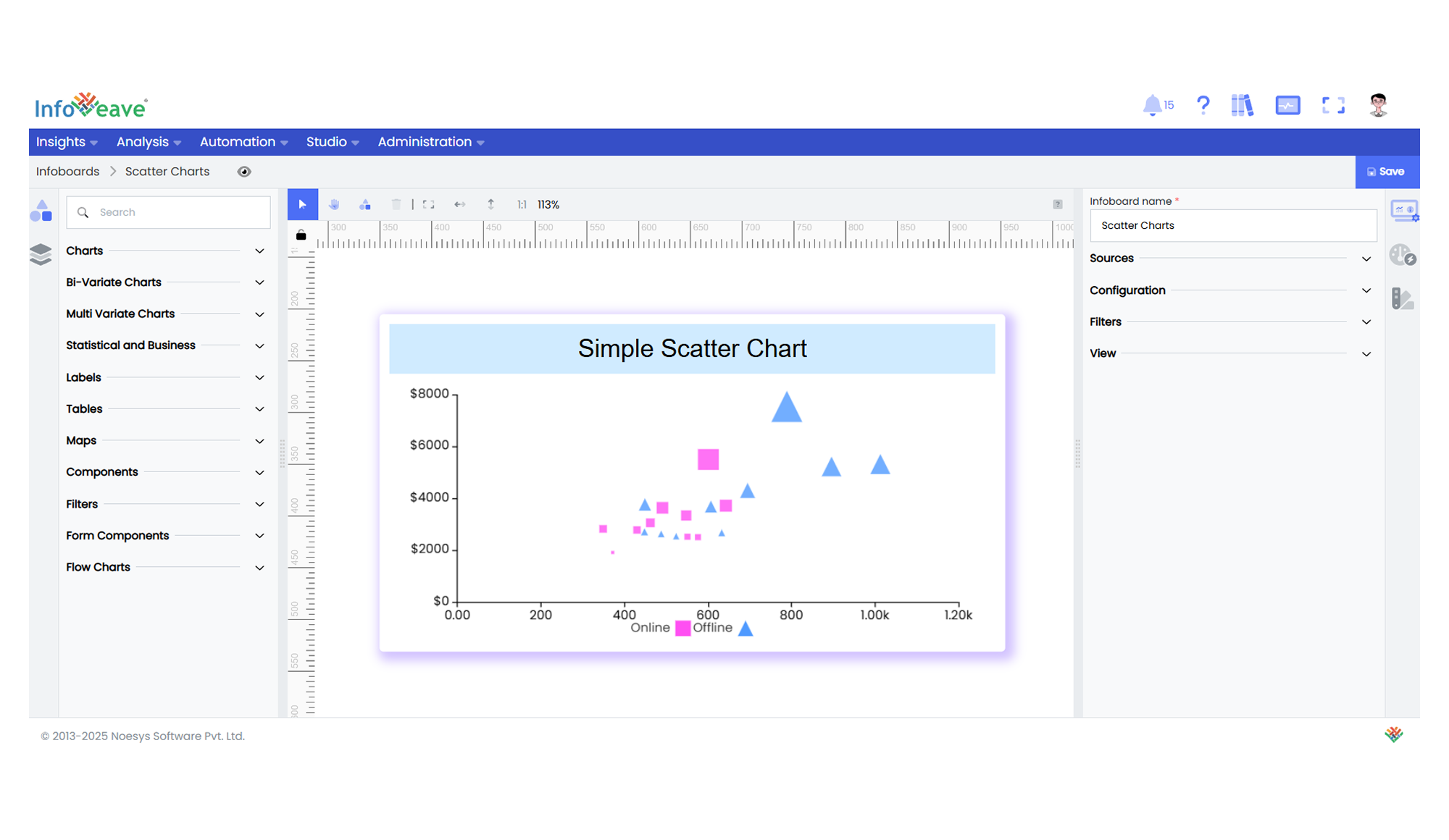
Task: Open the infoboard settings icon in right sidebar
Action: (1404, 211)
